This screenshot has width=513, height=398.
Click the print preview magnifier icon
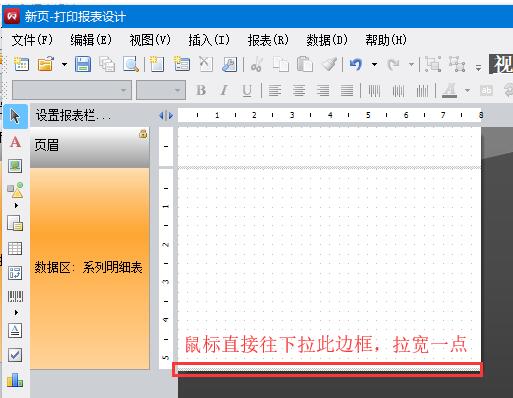(x=131, y=64)
